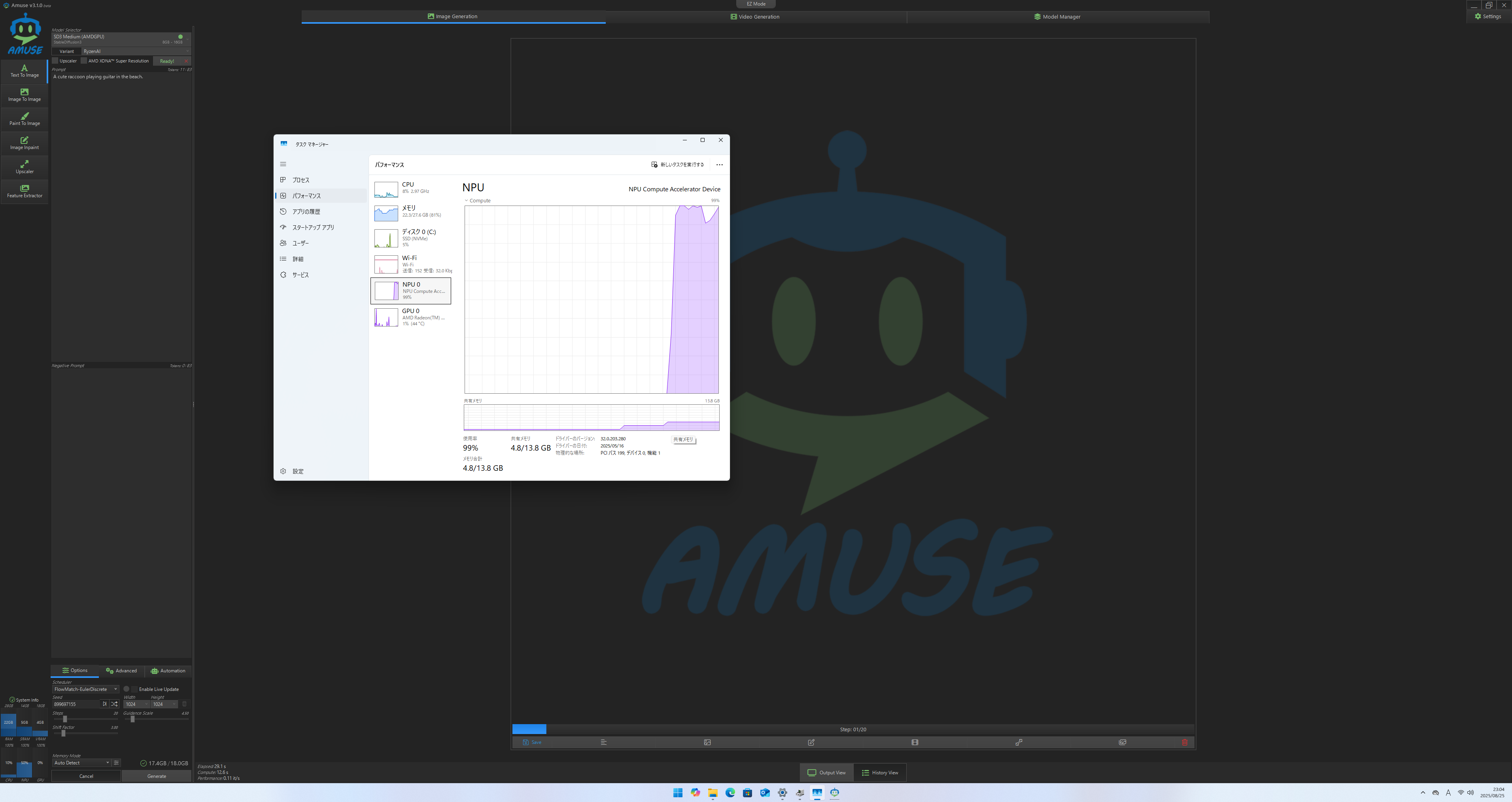Collapse the Compute graph chevron
1512x802 pixels.
[x=466, y=201]
